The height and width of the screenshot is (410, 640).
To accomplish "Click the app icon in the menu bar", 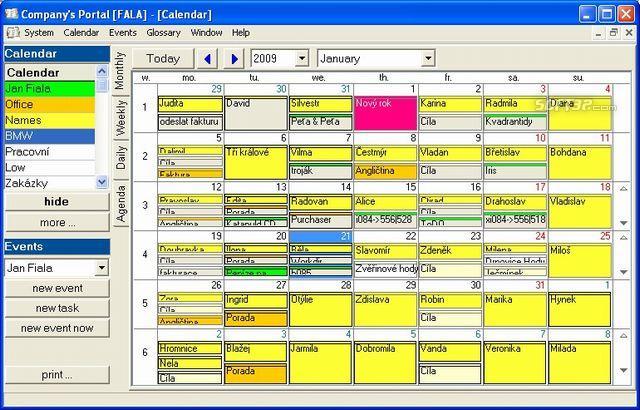I will pyautogui.click(x=13, y=33).
